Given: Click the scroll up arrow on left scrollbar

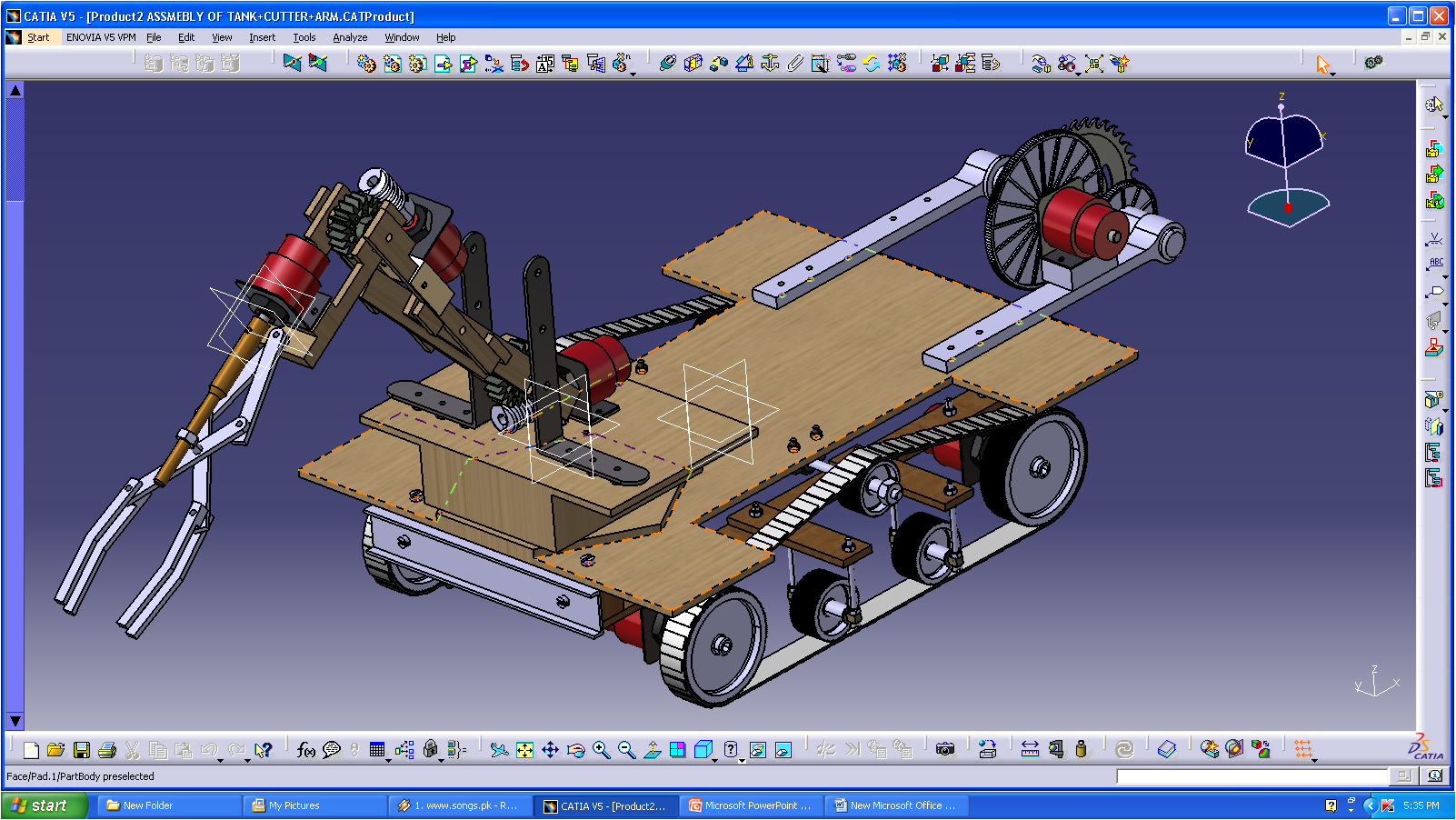Looking at the screenshot, I should tap(15, 90).
